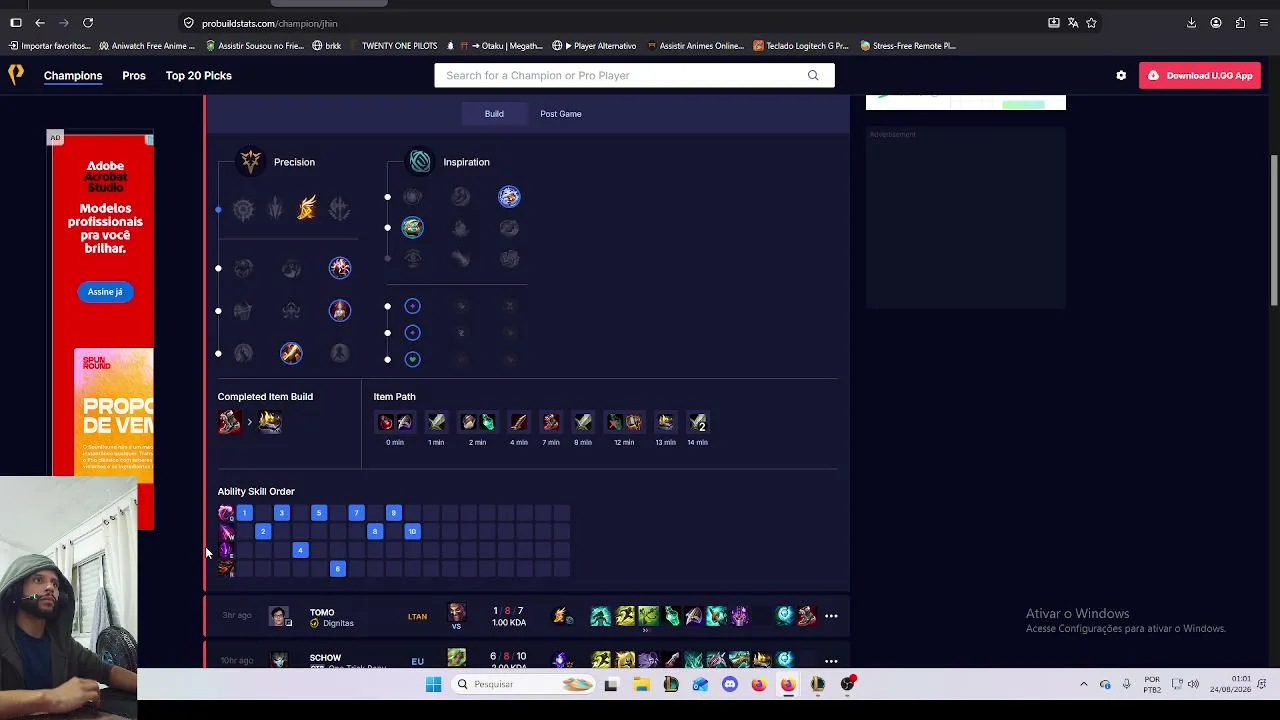Click the Q ability icon in skill order
Image resolution: width=1280 pixels, height=720 pixels.
click(226, 513)
